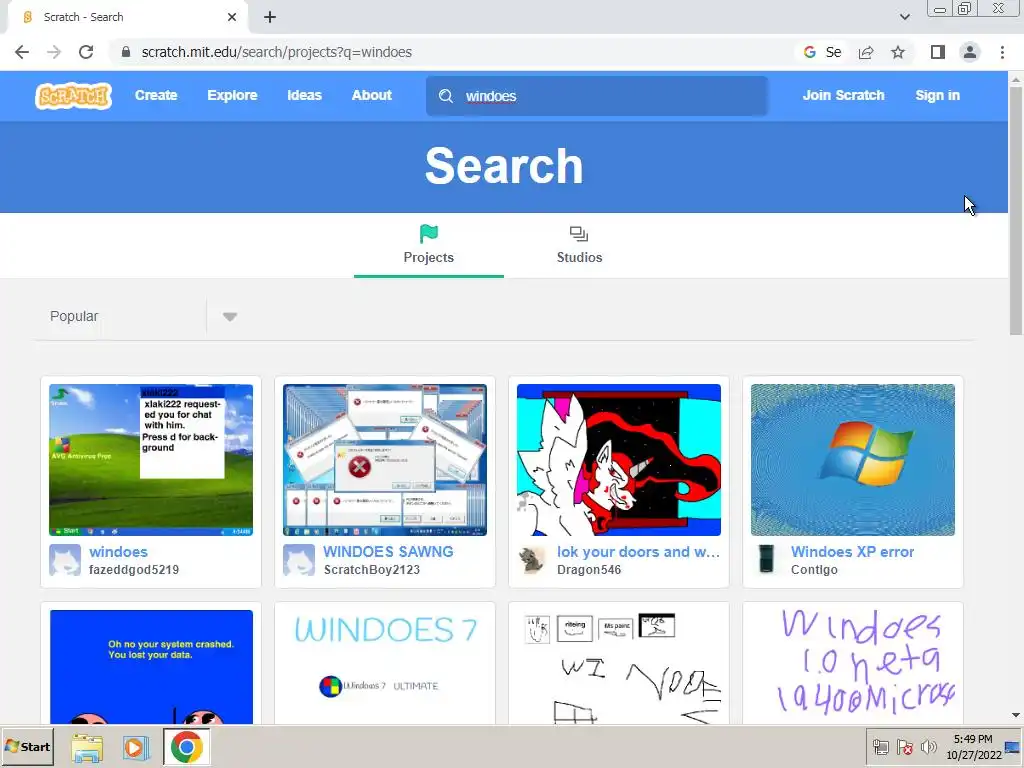Close the Scratch - Search tab
The height and width of the screenshot is (768, 1024).
pyautogui.click(x=232, y=17)
